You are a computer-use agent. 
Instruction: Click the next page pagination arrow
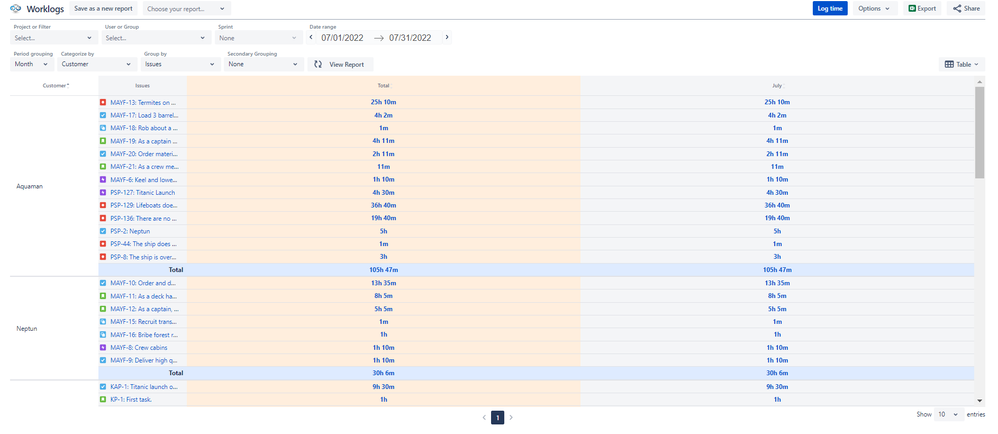pos(511,417)
